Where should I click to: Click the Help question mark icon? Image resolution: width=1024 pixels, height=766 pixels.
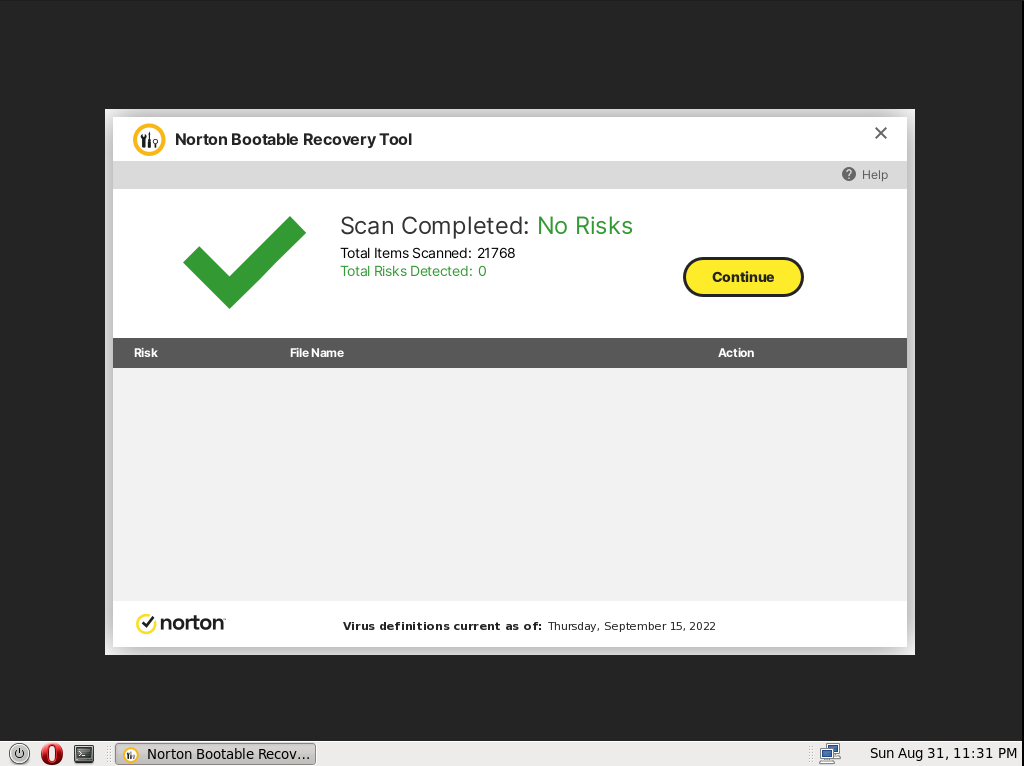pyautogui.click(x=848, y=174)
